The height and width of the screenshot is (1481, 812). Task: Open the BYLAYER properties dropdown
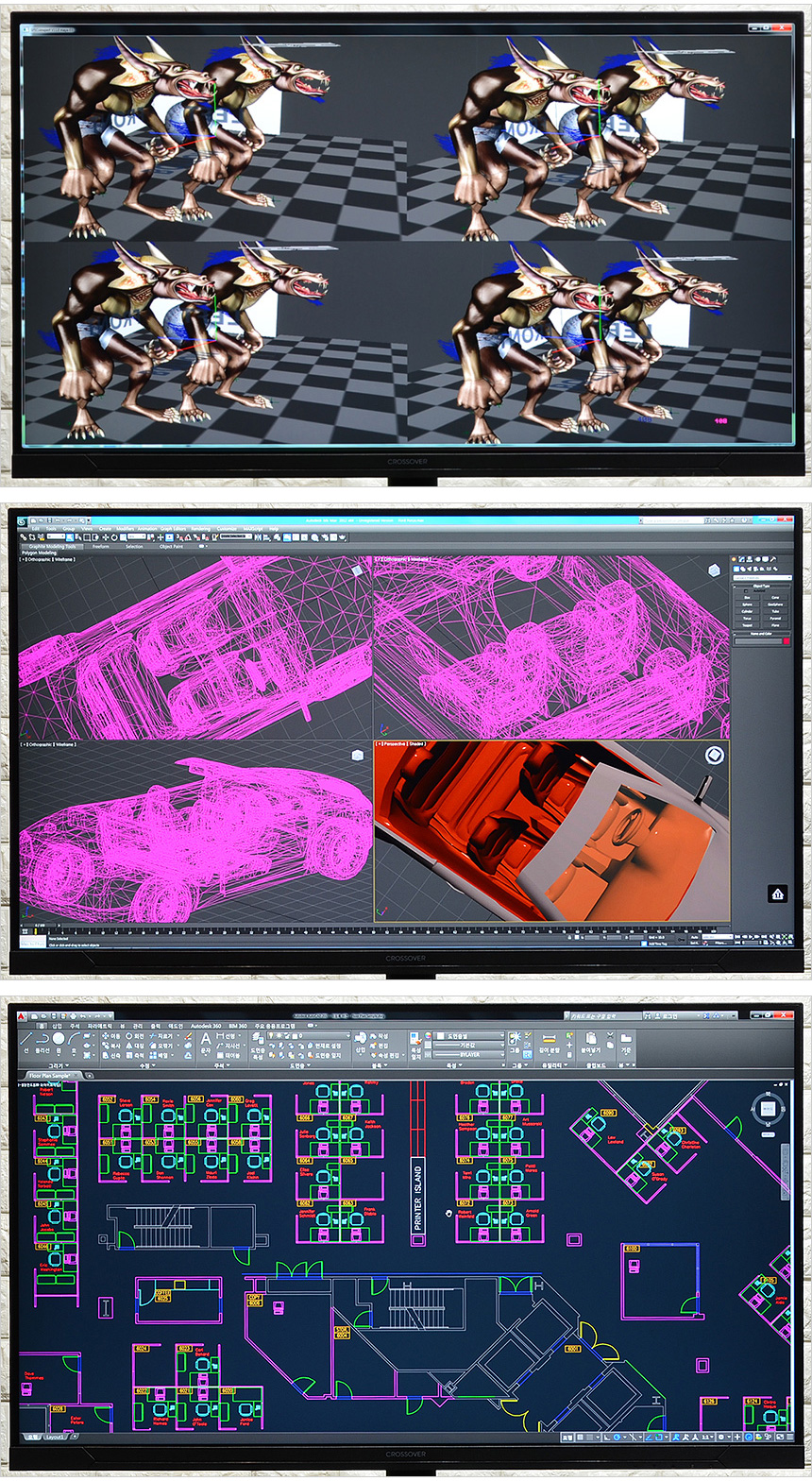tap(469, 1054)
